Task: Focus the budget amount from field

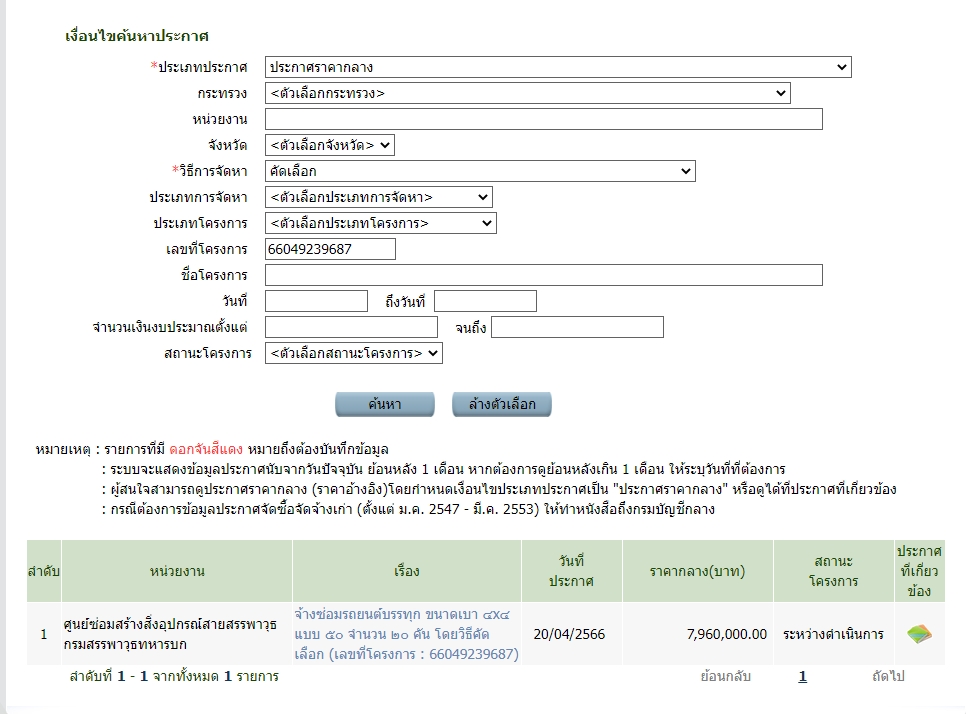Action: (x=351, y=327)
